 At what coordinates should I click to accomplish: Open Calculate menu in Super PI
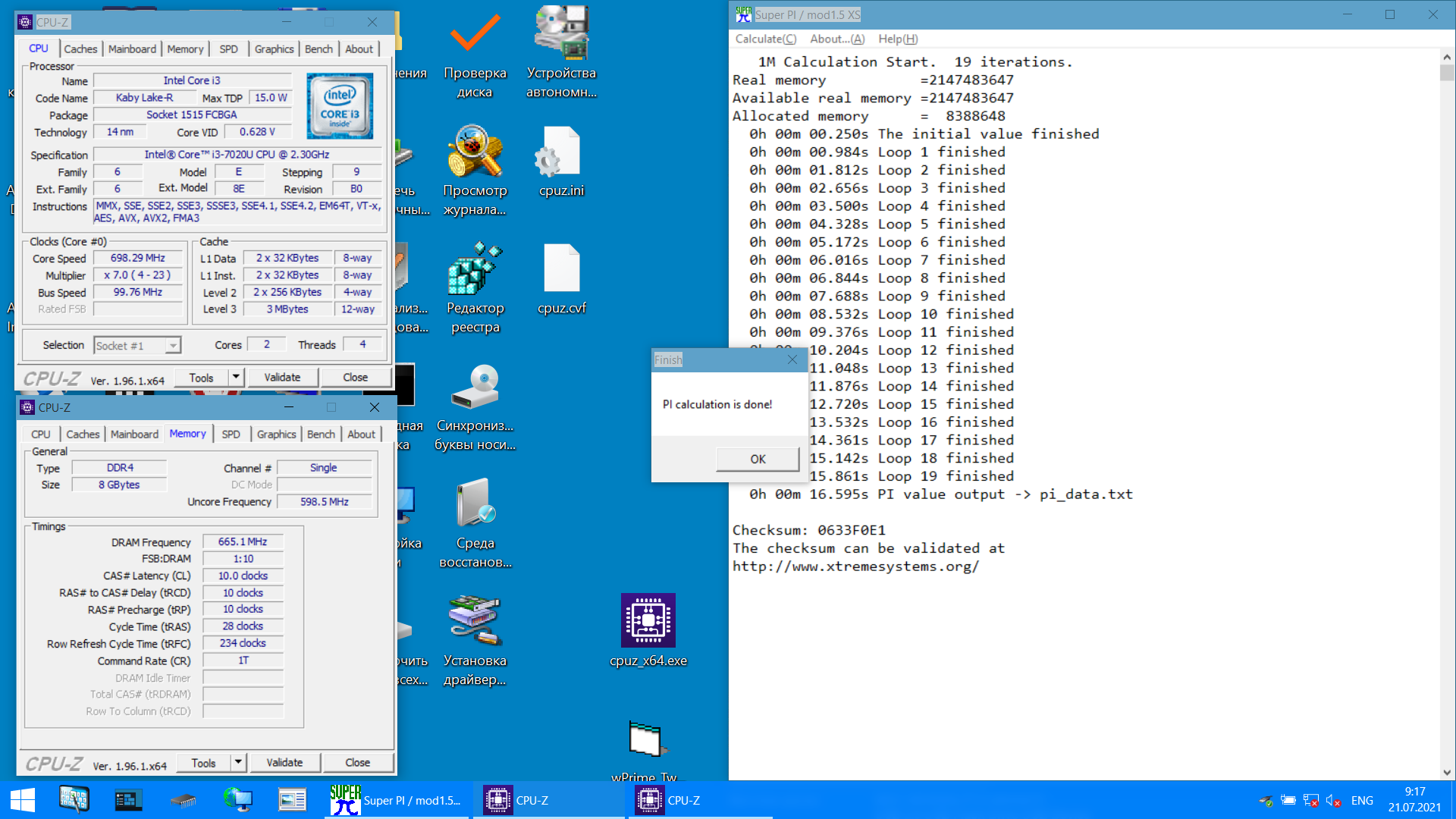coord(766,39)
